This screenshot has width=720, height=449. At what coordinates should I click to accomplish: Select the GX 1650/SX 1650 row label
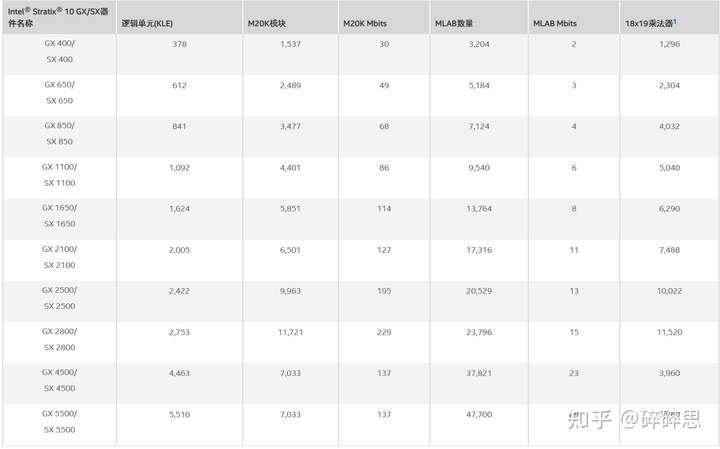(60, 215)
